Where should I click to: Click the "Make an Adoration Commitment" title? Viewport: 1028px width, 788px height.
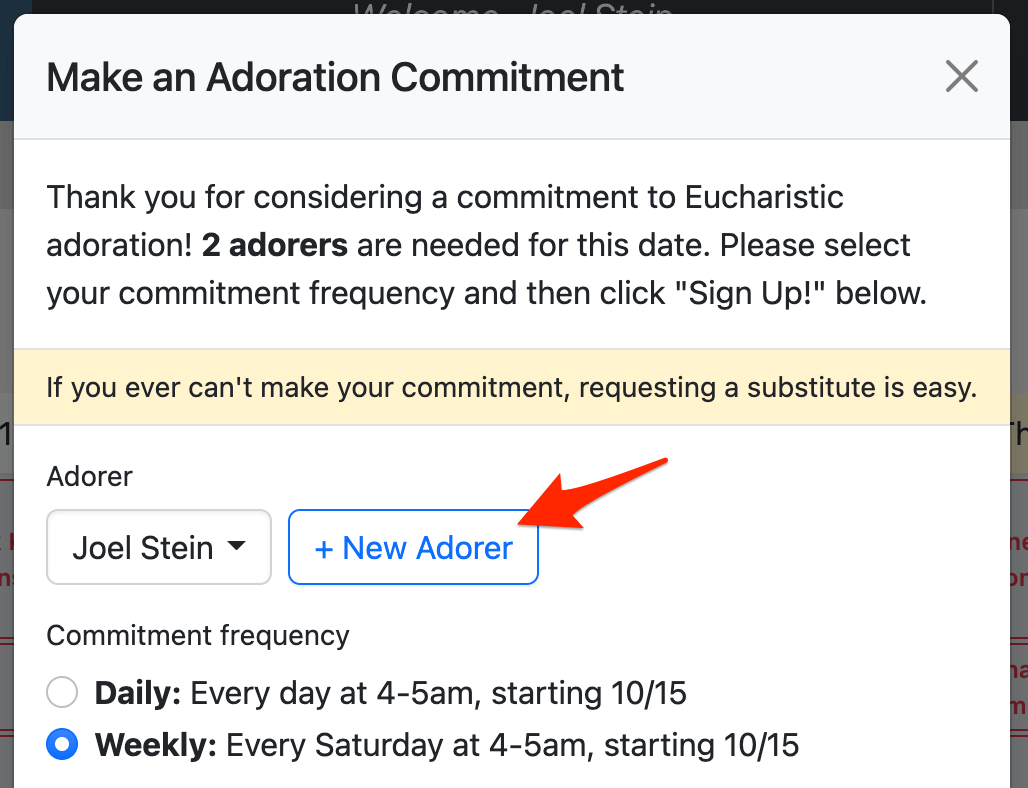coord(335,77)
